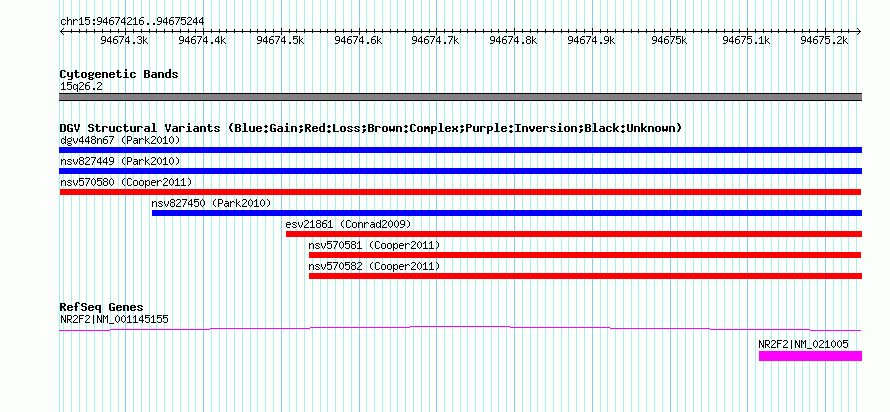Click the right arrowhead of the ruler
The image size is (890, 412).
[859, 32]
